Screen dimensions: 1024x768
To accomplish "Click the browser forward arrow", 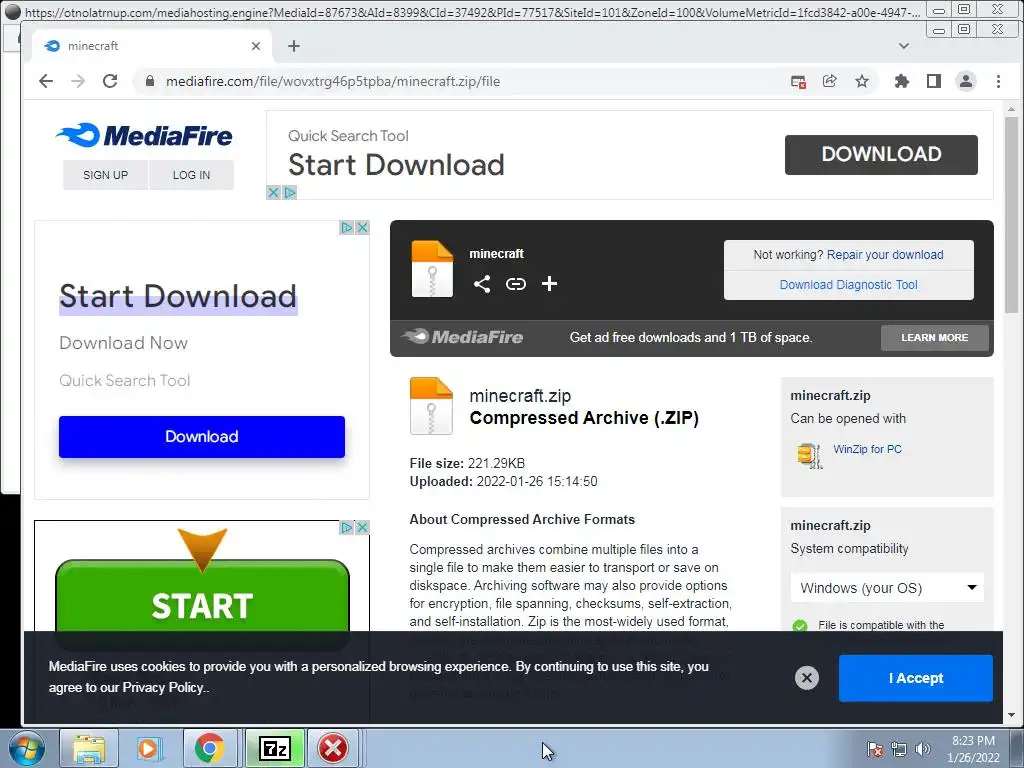I will 78,81.
